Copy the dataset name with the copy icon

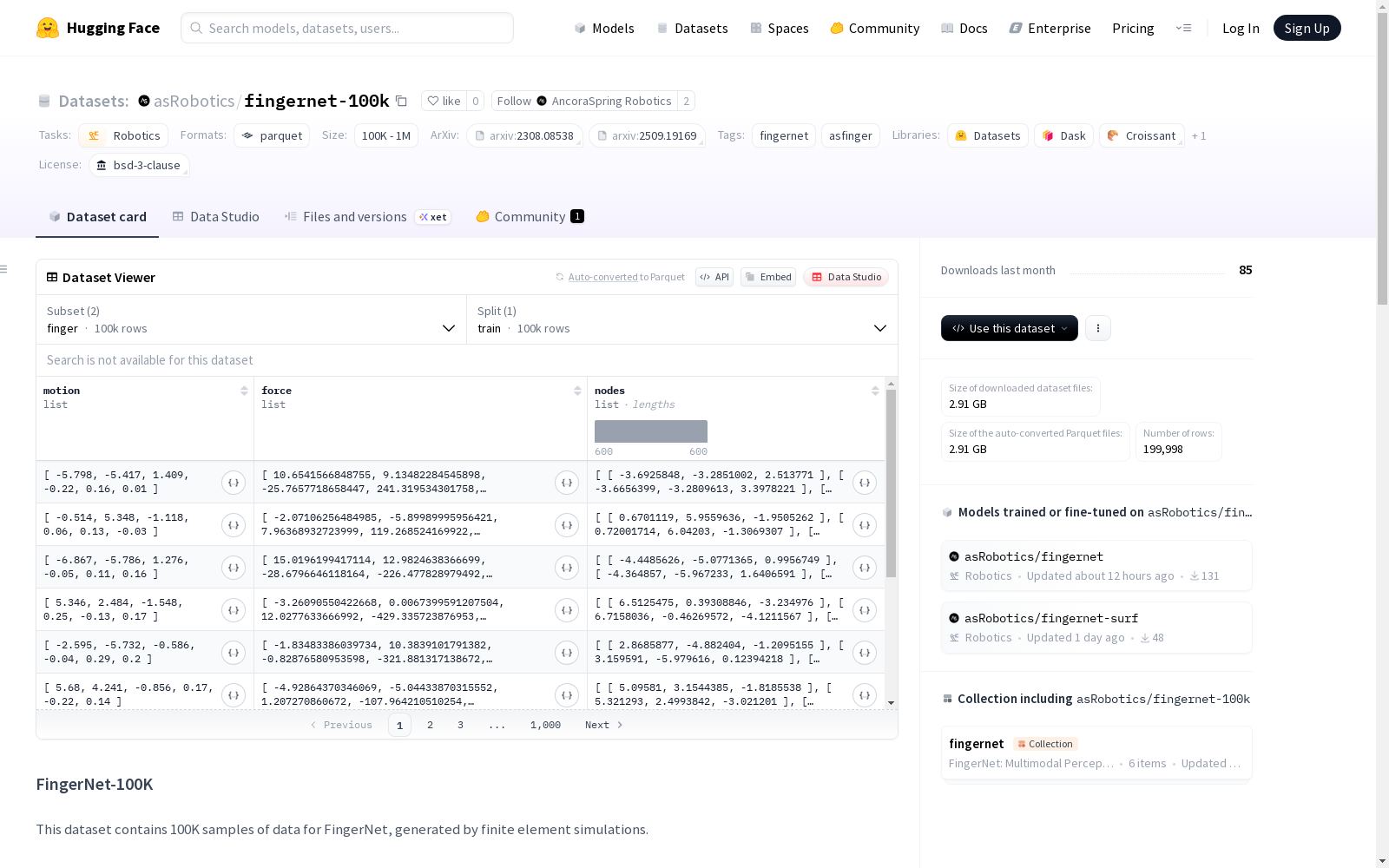[401, 101]
